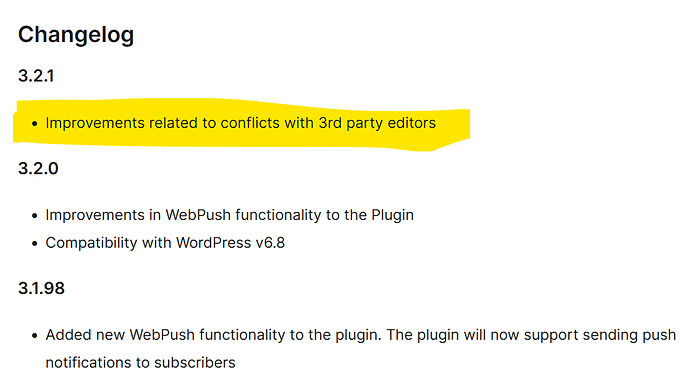Viewport: 690px width, 387px height.
Task: Click the bullet before 'Added new WebPush'
Action: click(x=35, y=336)
